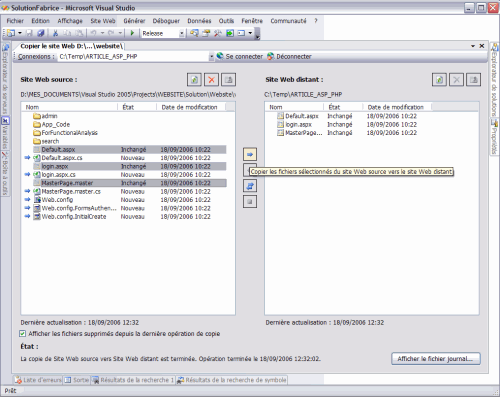Sort remote list by Date de modification
Image resolution: width=500 pixels, height=397 pixels.
pos(397,107)
